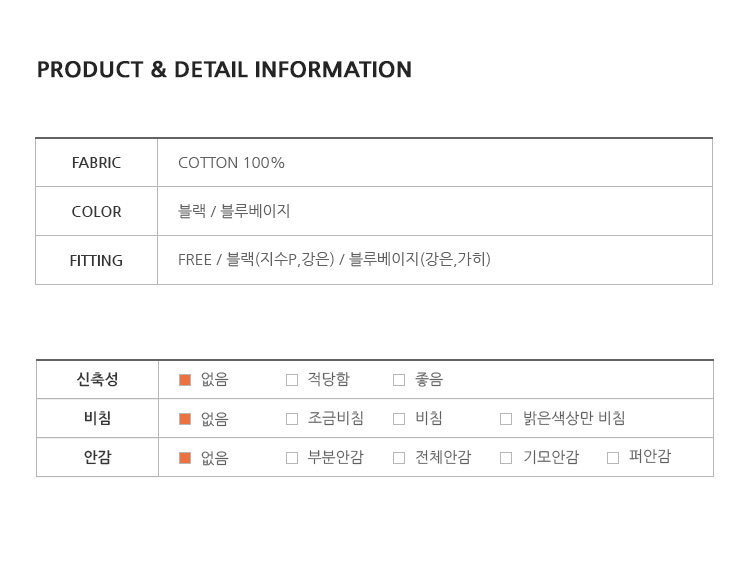Select the 적당함 checkbox for 신축성
The height and width of the screenshot is (563, 750).
[x=292, y=380]
